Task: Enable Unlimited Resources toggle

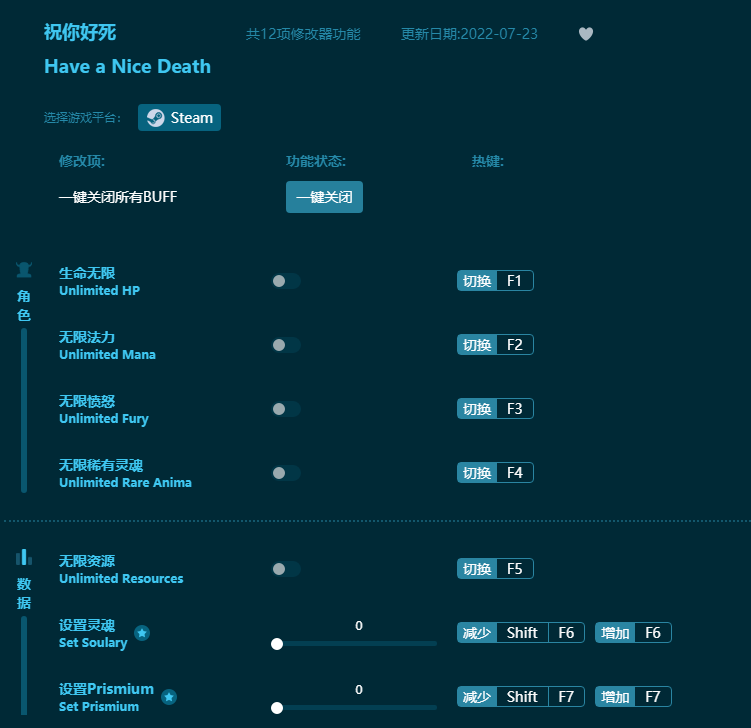Action: [x=286, y=569]
